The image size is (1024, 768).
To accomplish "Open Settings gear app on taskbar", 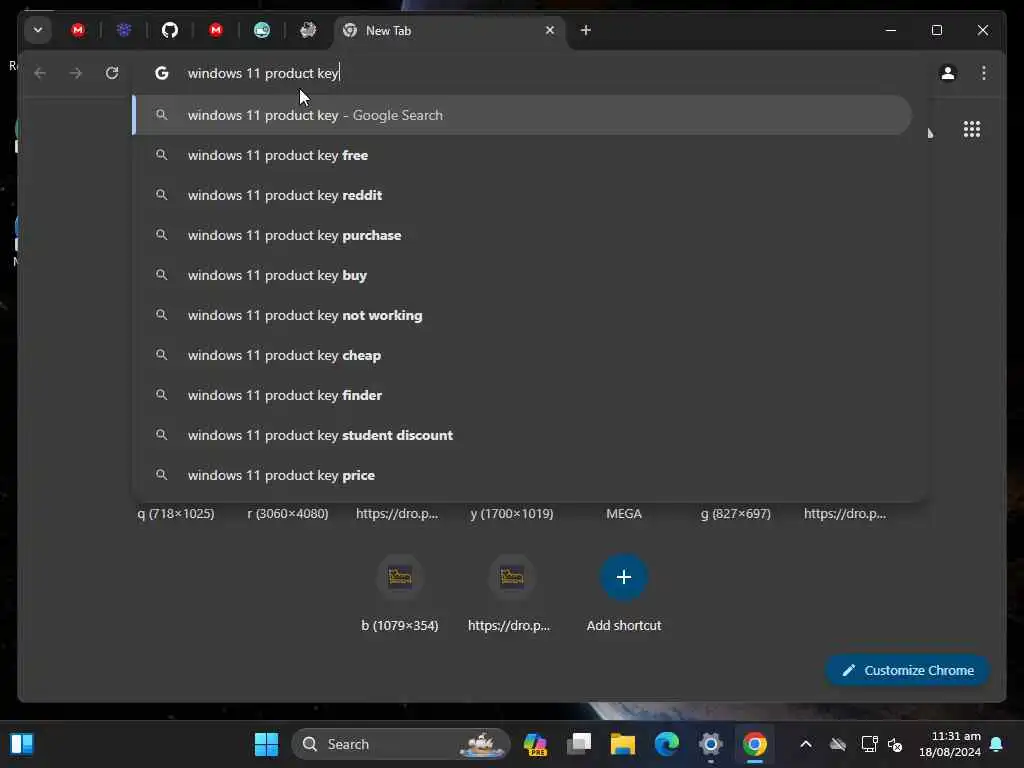I will [711, 744].
